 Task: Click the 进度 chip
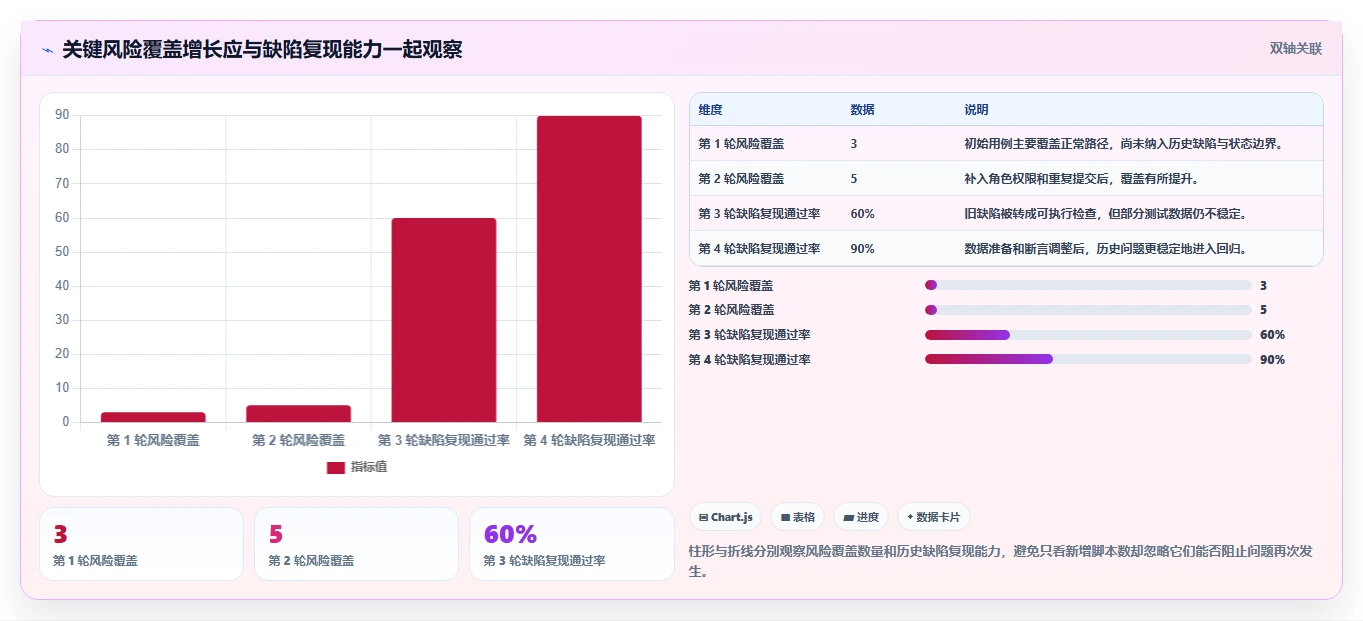pyautogui.click(x=861, y=517)
